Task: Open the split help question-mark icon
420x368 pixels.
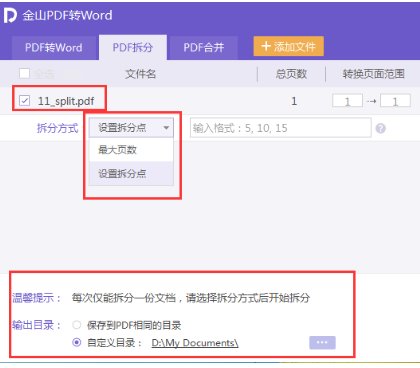Action: (380, 128)
